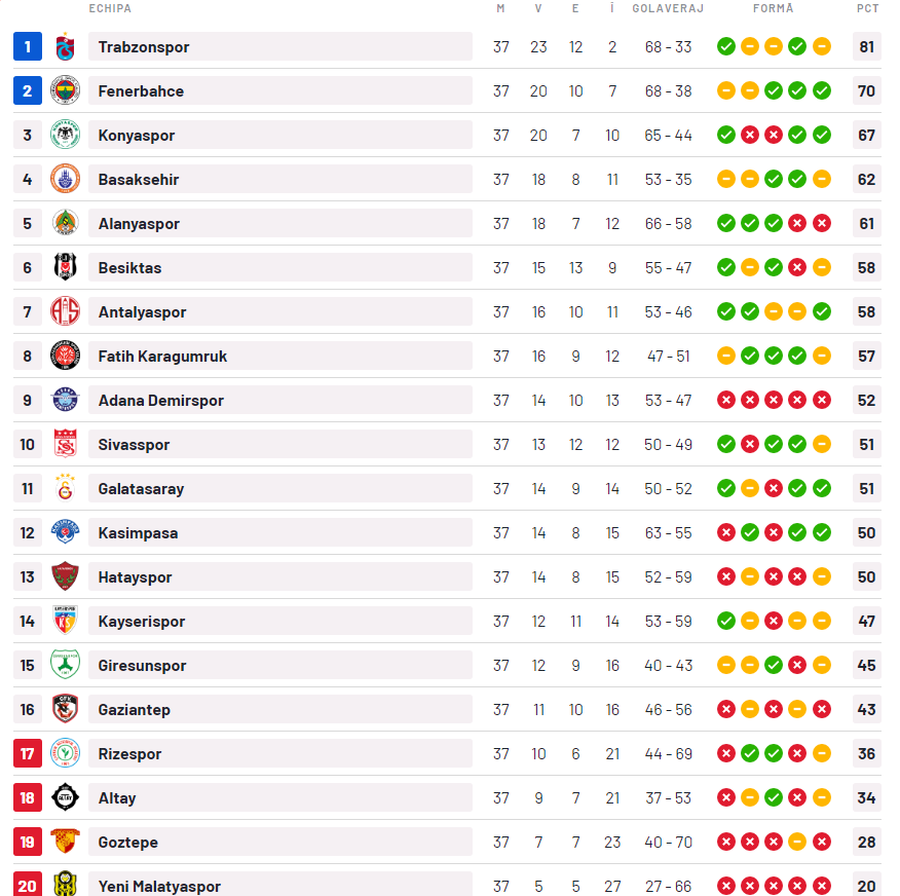Click Trabzonspor's first form indicator
The height and width of the screenshot is (896, 900).
[726, 46]
